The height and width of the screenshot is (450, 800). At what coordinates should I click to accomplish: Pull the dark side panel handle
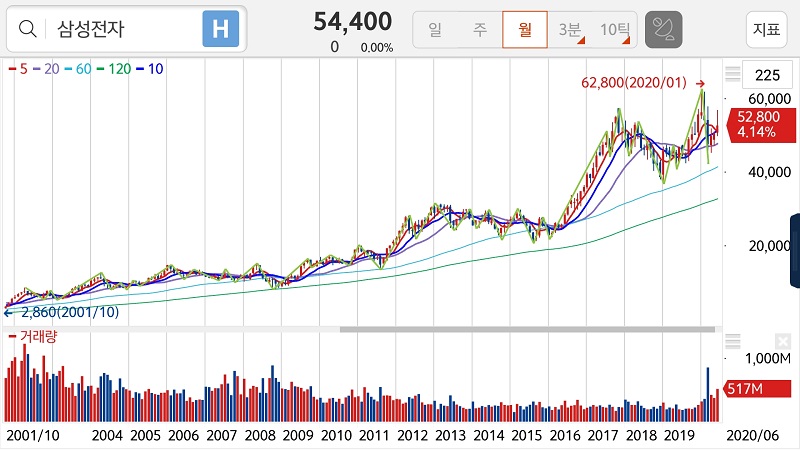click(x=795, y=250)
